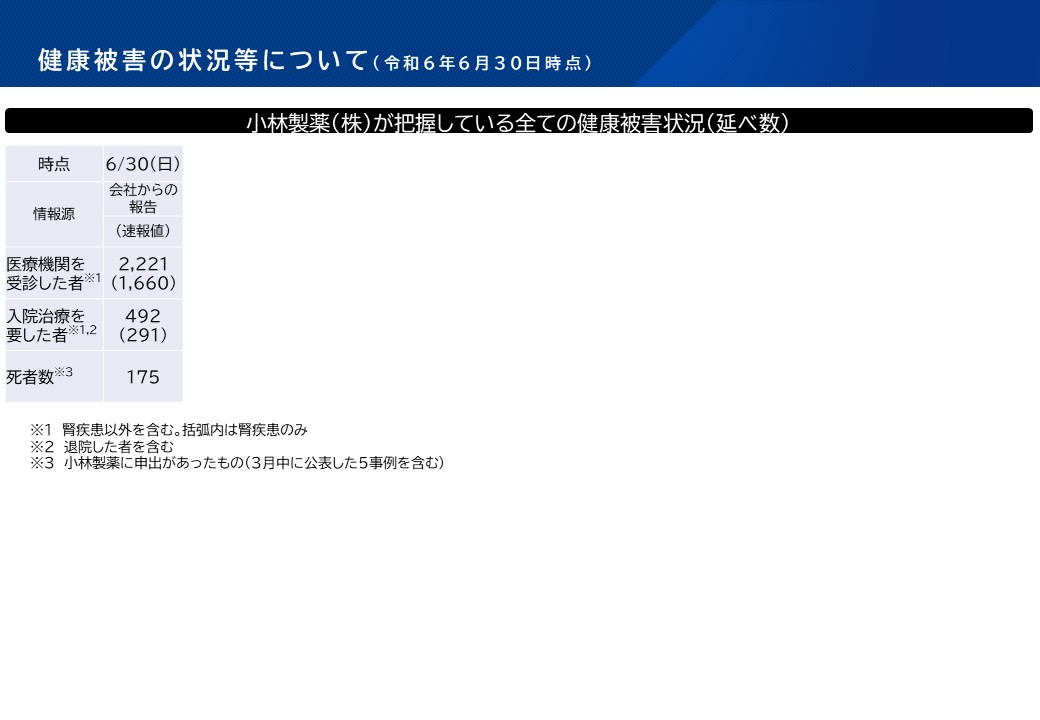Select the (速報値) cell
This screenshot has height=720, width=1040.
click(x=143, y=231)
